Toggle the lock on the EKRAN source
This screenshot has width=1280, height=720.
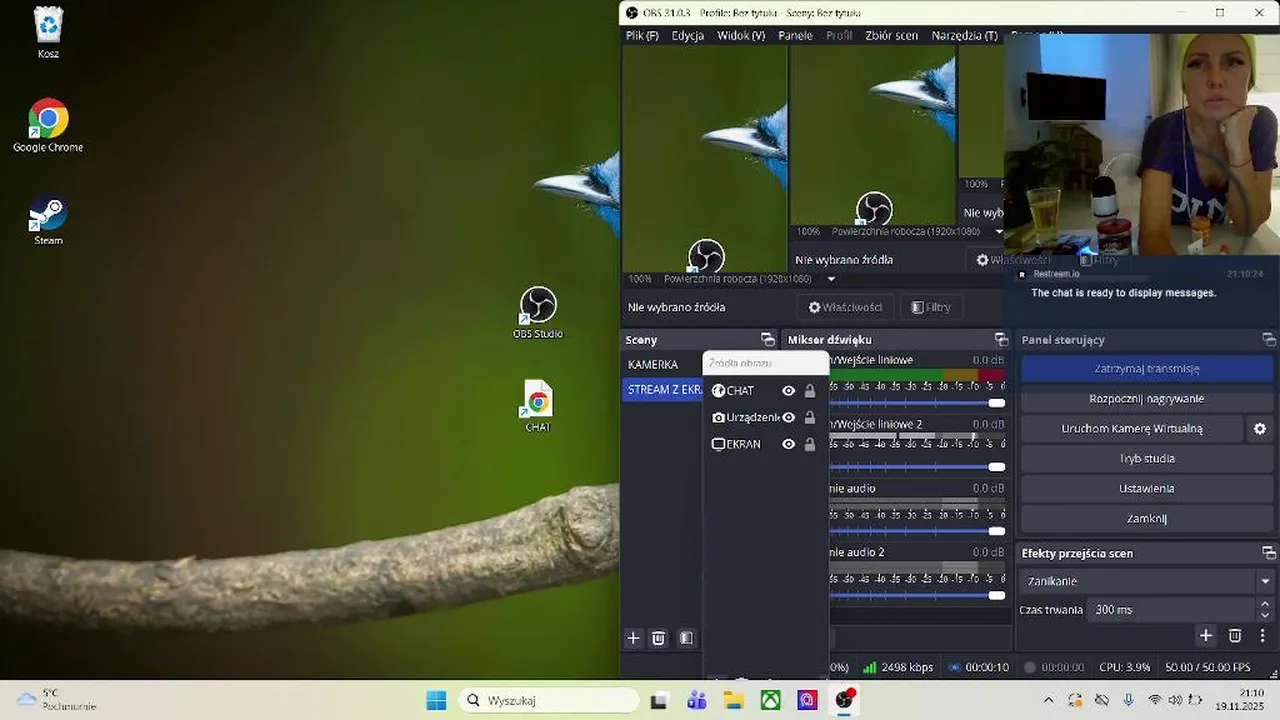pyautogui.click(x=810, y=444)
